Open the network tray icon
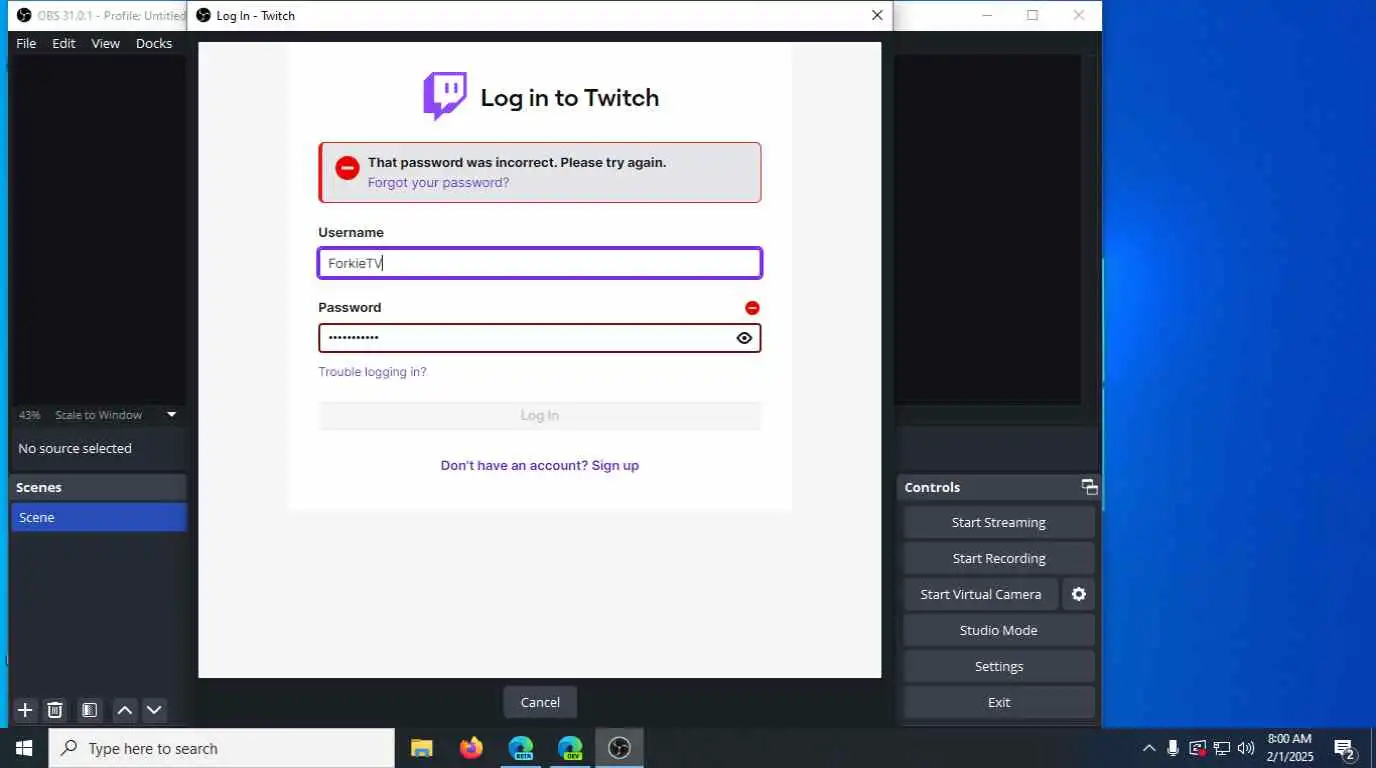Viewport: 1376px width, 768px height. click(x=1221, y=748)
